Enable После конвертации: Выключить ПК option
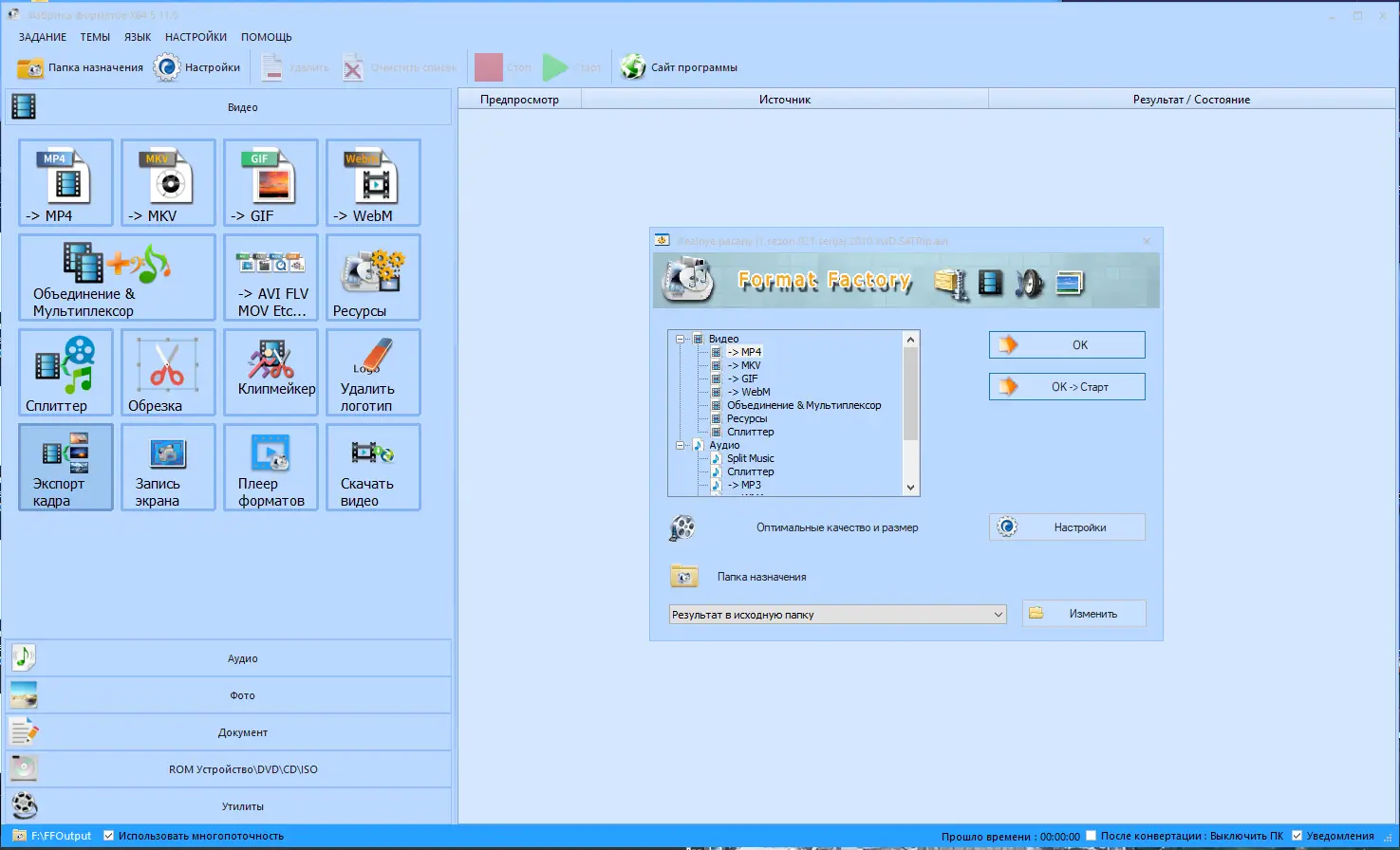Image resolution: width=1400 pixels, height=850 pixels. point(1091,836)
